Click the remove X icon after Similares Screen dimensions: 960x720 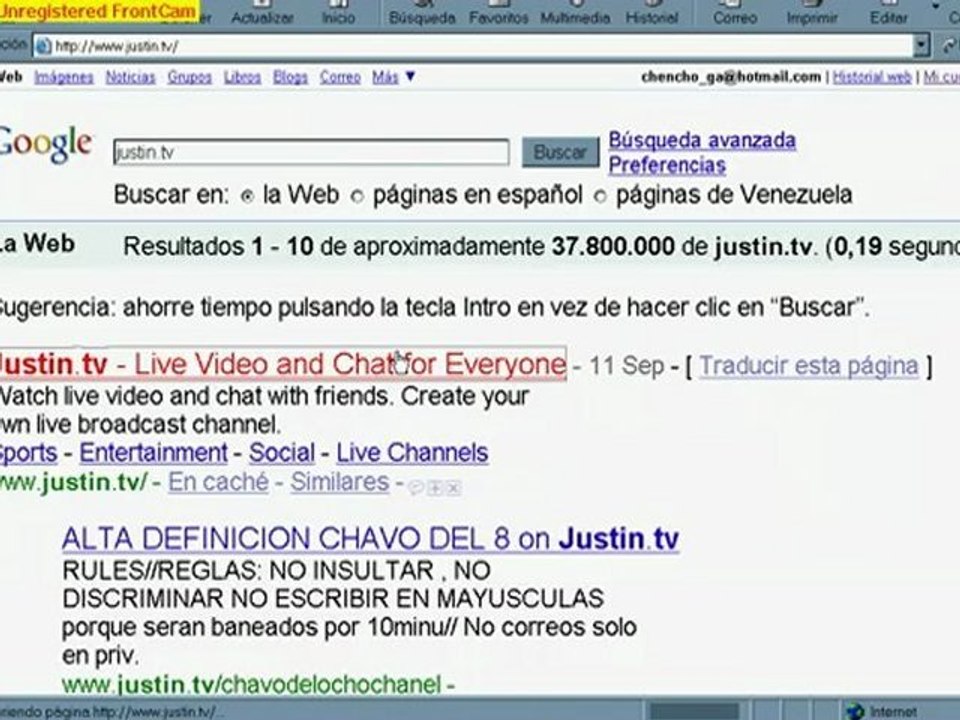point(454,488)
